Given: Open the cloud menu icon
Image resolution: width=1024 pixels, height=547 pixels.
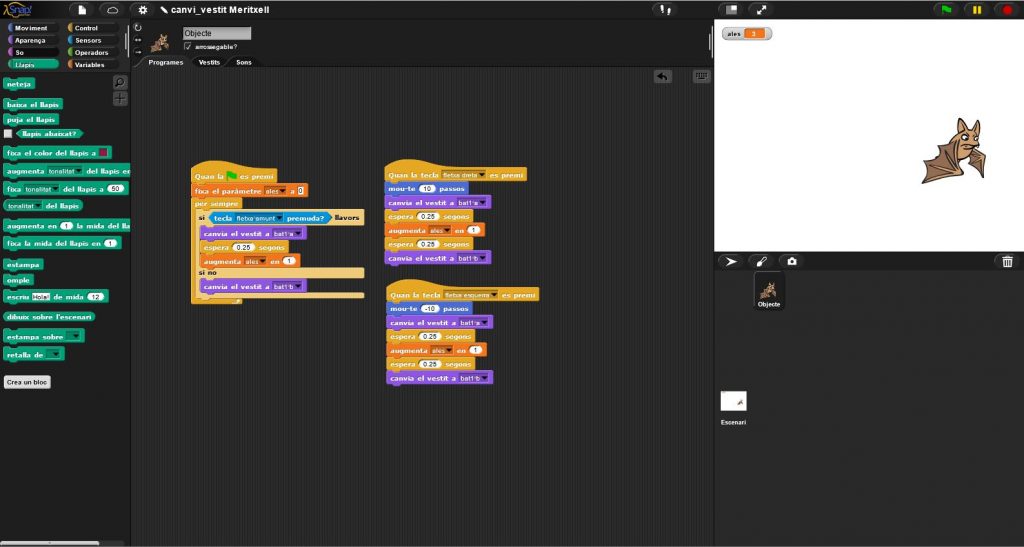Looking at the screenshot, I should click(112, 9).
